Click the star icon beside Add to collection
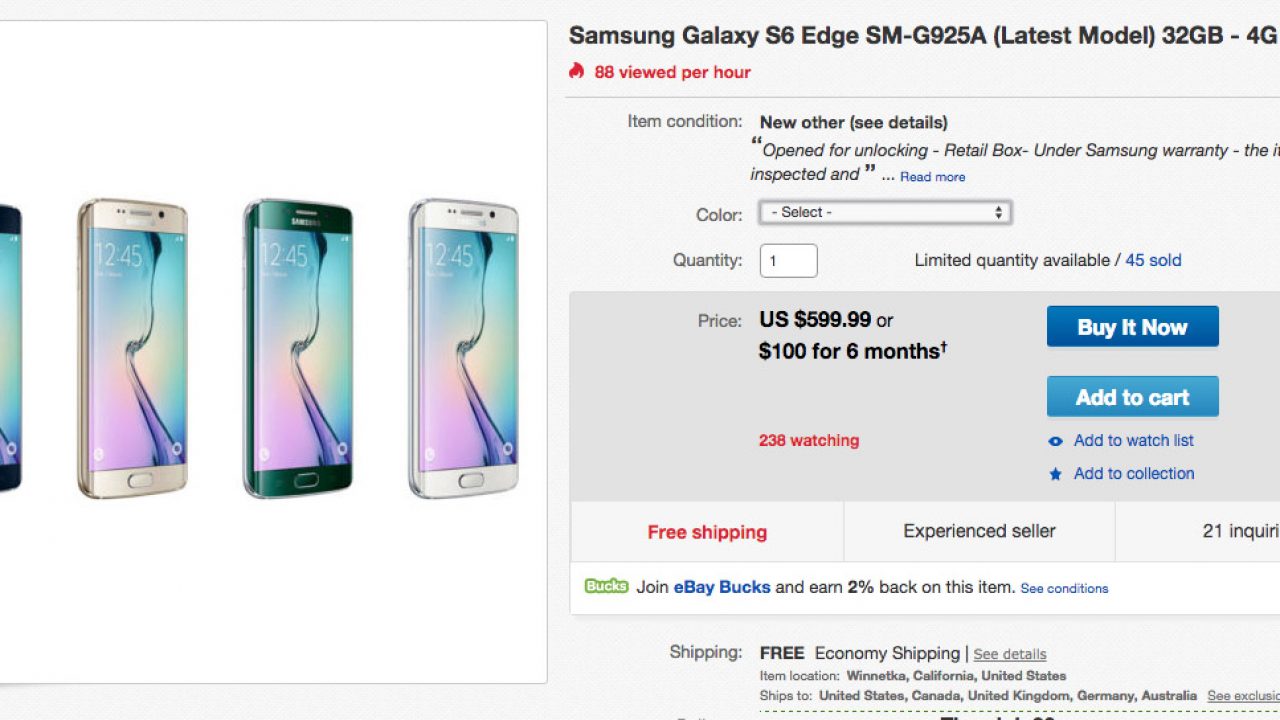This screenshot has width=1280, height=720. pos(1055,474)
